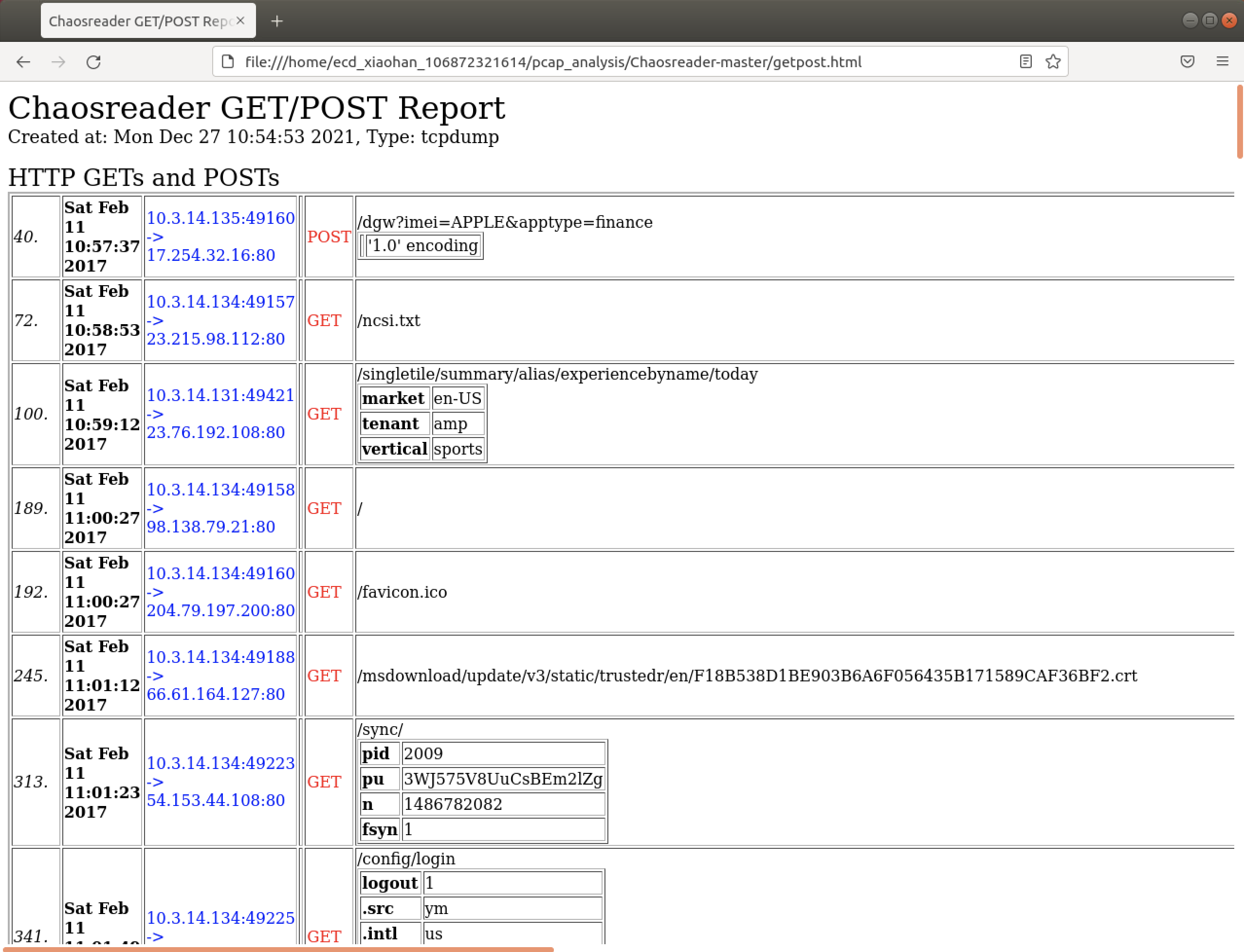Click the fsyn parameter label
Screen dimensions: 1244x952
(380, 830)
